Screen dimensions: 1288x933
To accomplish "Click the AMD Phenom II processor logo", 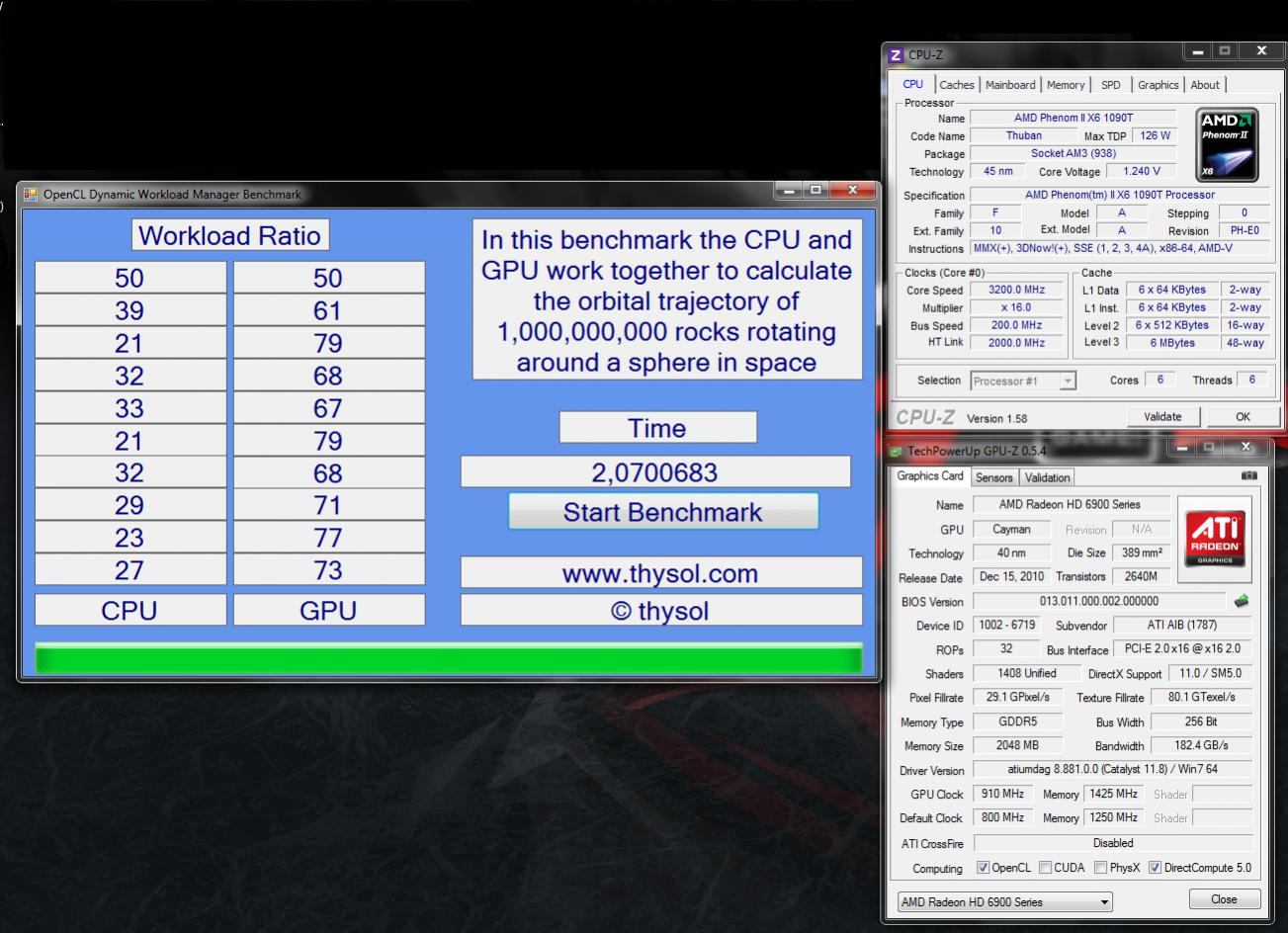I will 1227,145.
